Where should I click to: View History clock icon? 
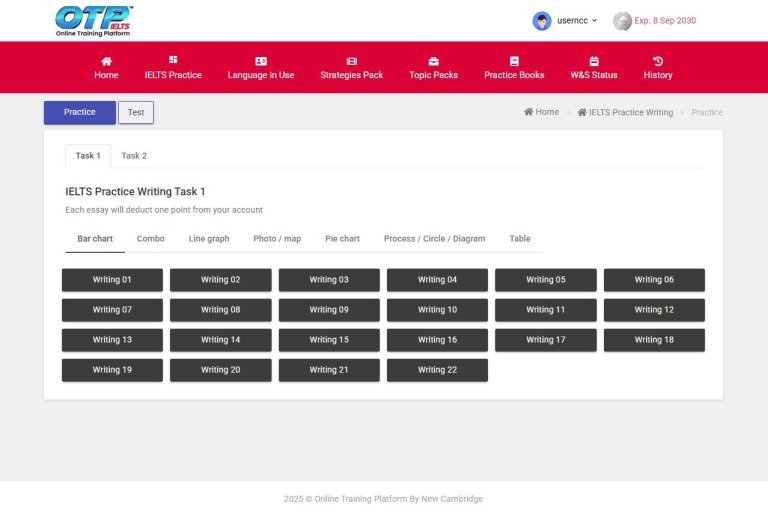[x=658, y=61]
